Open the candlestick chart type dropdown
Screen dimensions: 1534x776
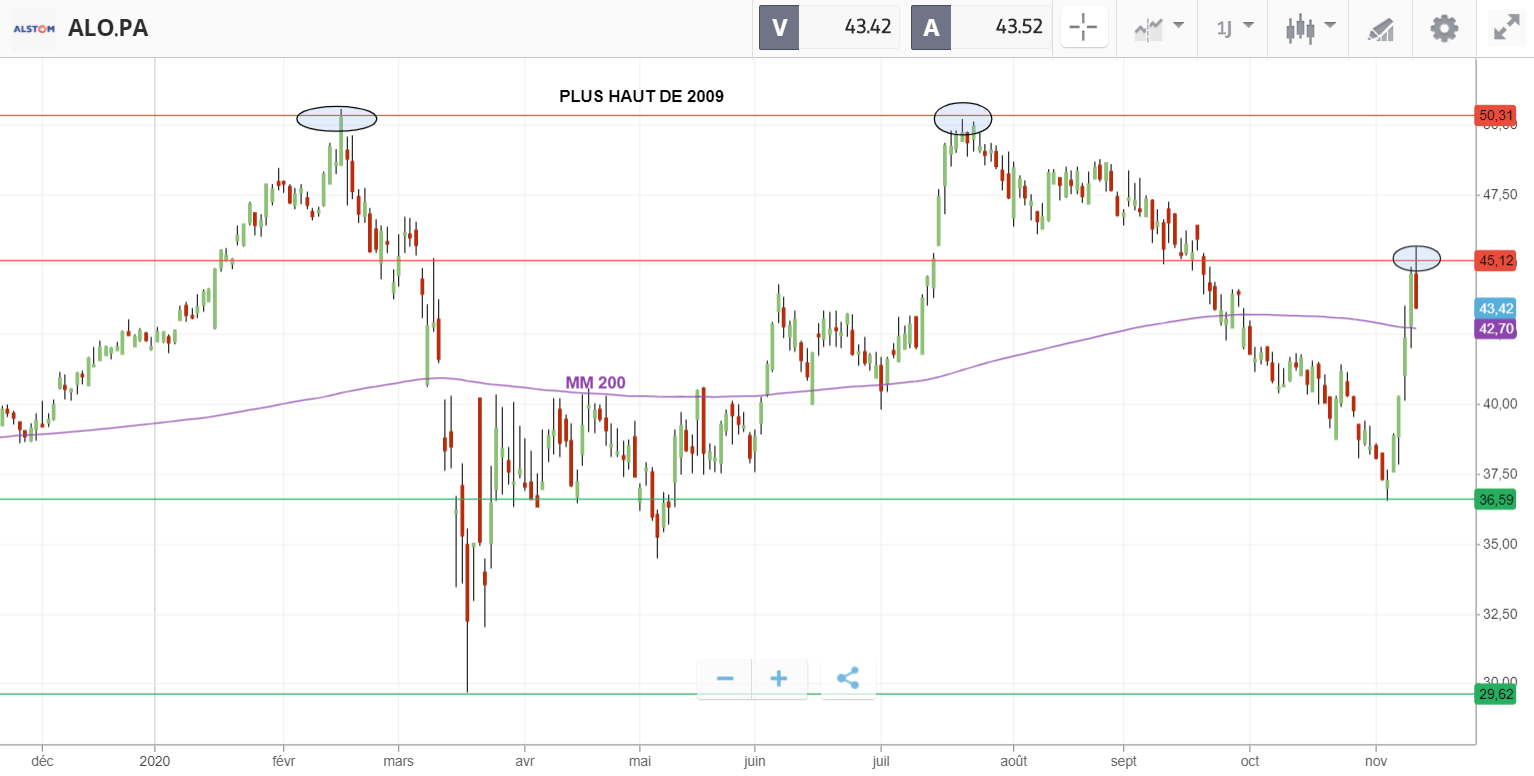tap(1312, 28)
